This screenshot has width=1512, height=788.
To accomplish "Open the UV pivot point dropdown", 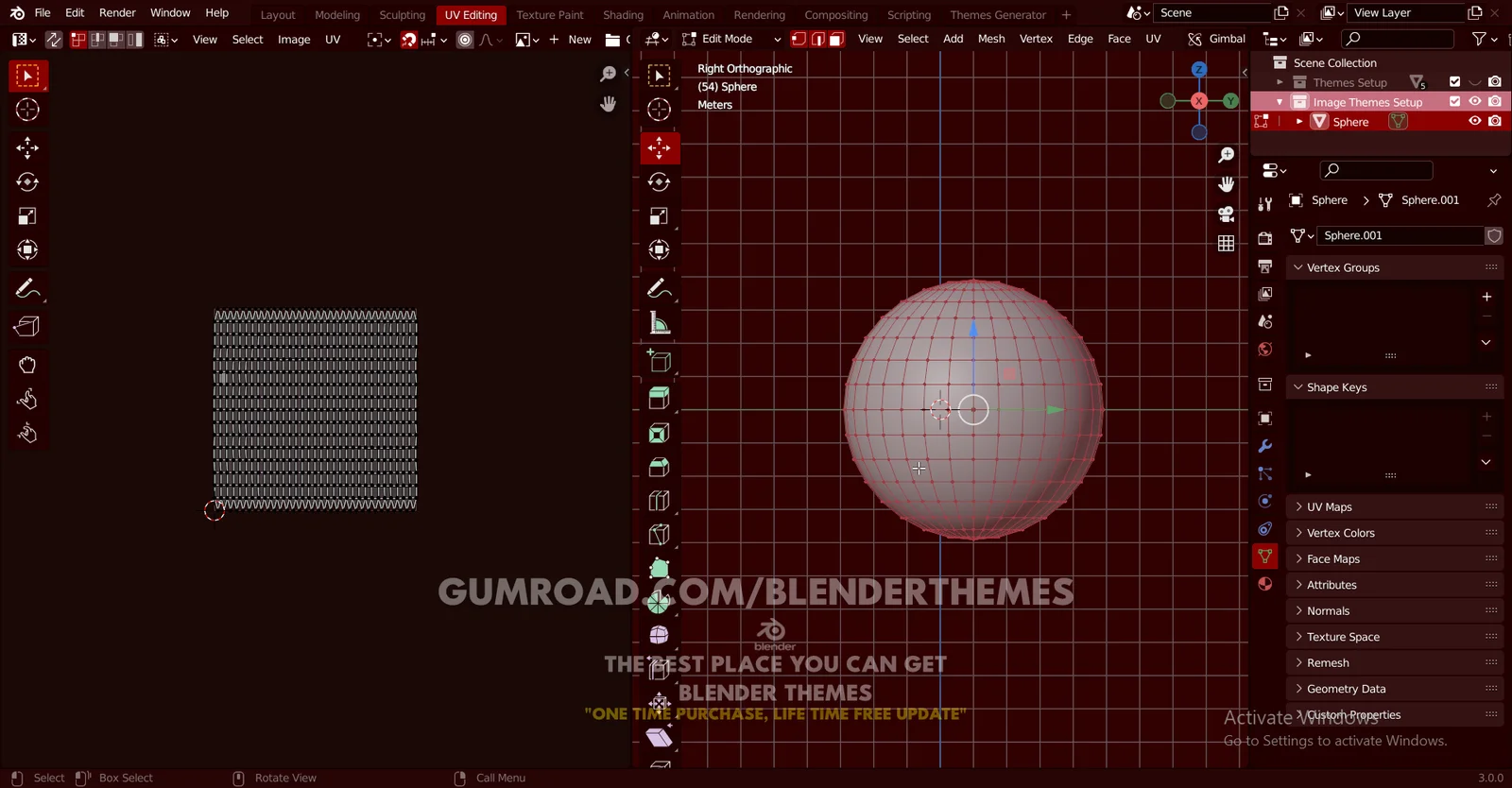I will 378,40.
